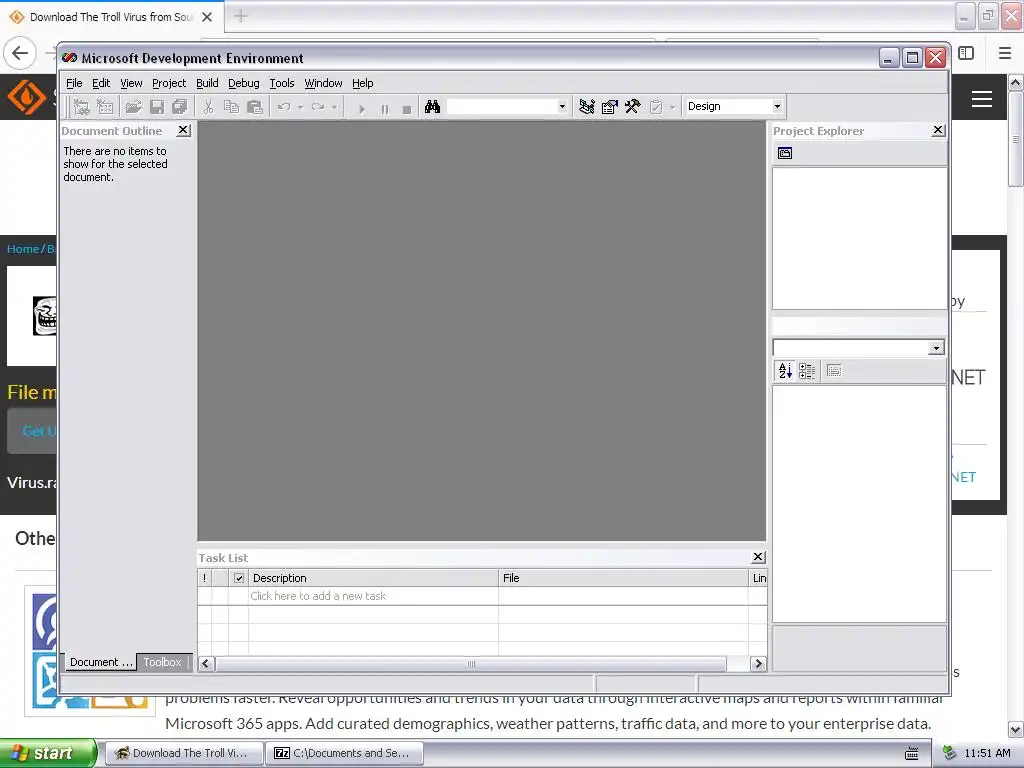Image resolution: width=1024 pixels, height=768 pixels.
Task: Open the Undo history dropdown arrow
Action: click(x=300, y=107)
